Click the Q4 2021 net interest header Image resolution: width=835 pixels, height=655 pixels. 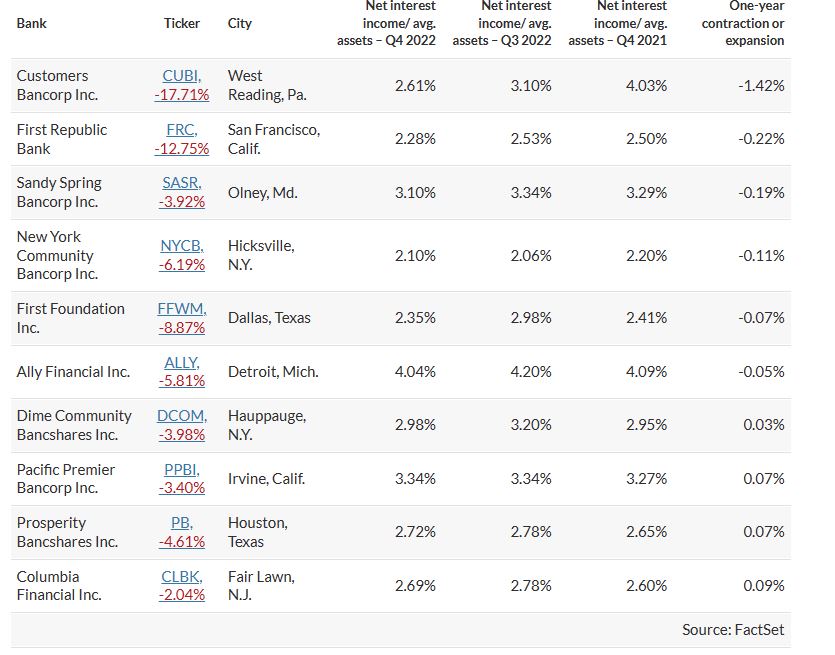point(618,23)
